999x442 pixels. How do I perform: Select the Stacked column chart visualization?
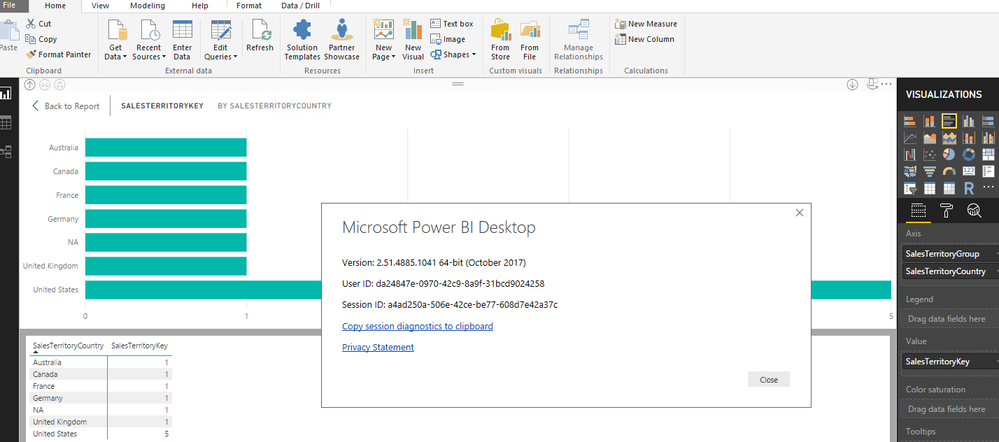pyautogui.click(x=930, y=121)
